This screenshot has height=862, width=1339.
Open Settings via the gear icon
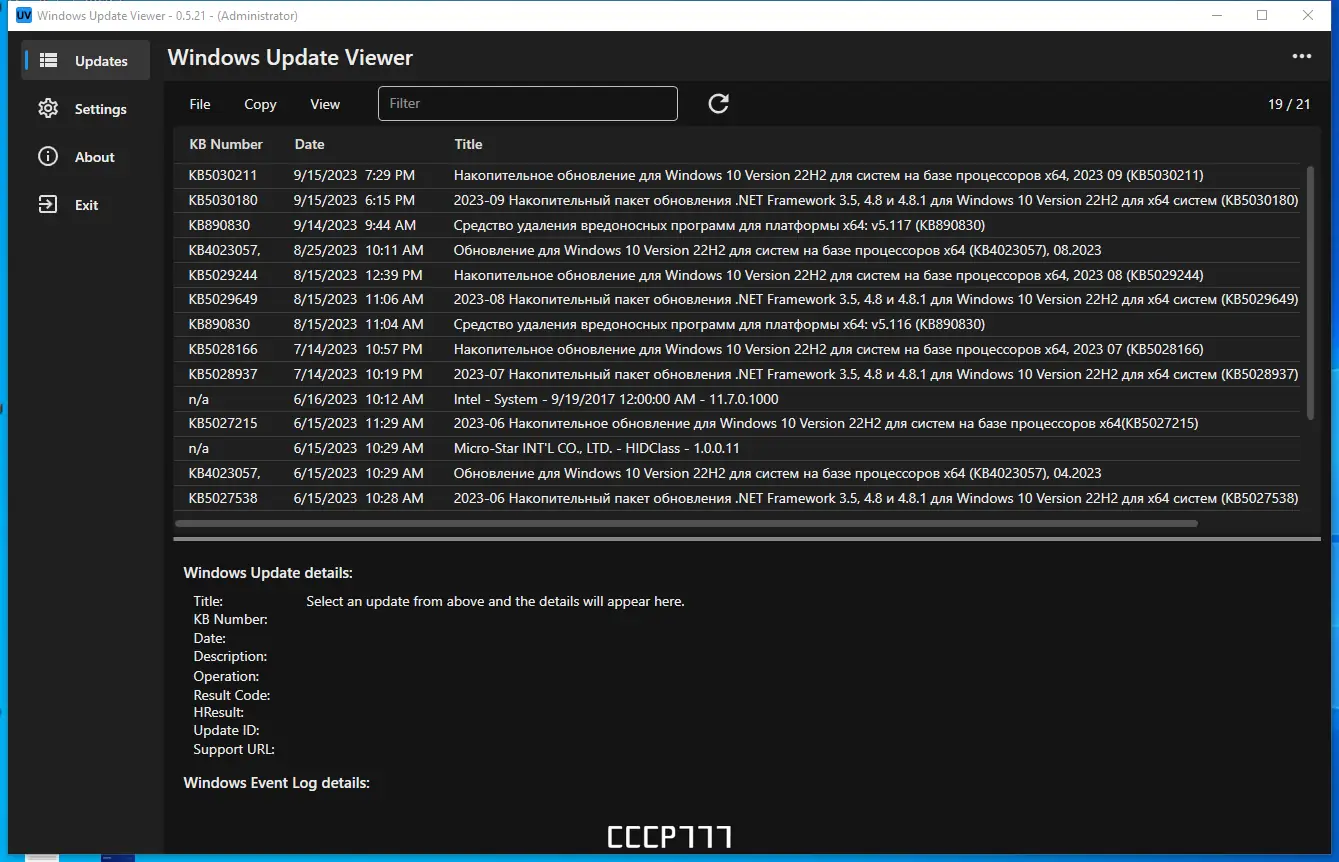(48, 109)
